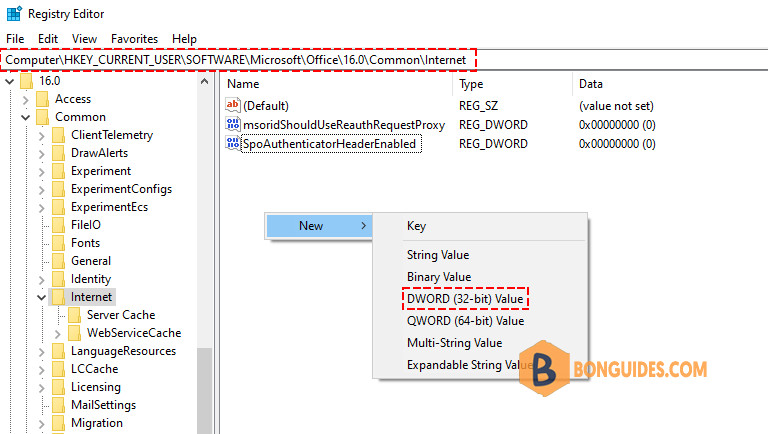The height and width of the screenshot is (434, 768).
Task: Click the tree pane scroll up arrow
Action: (x=205, y=81)
